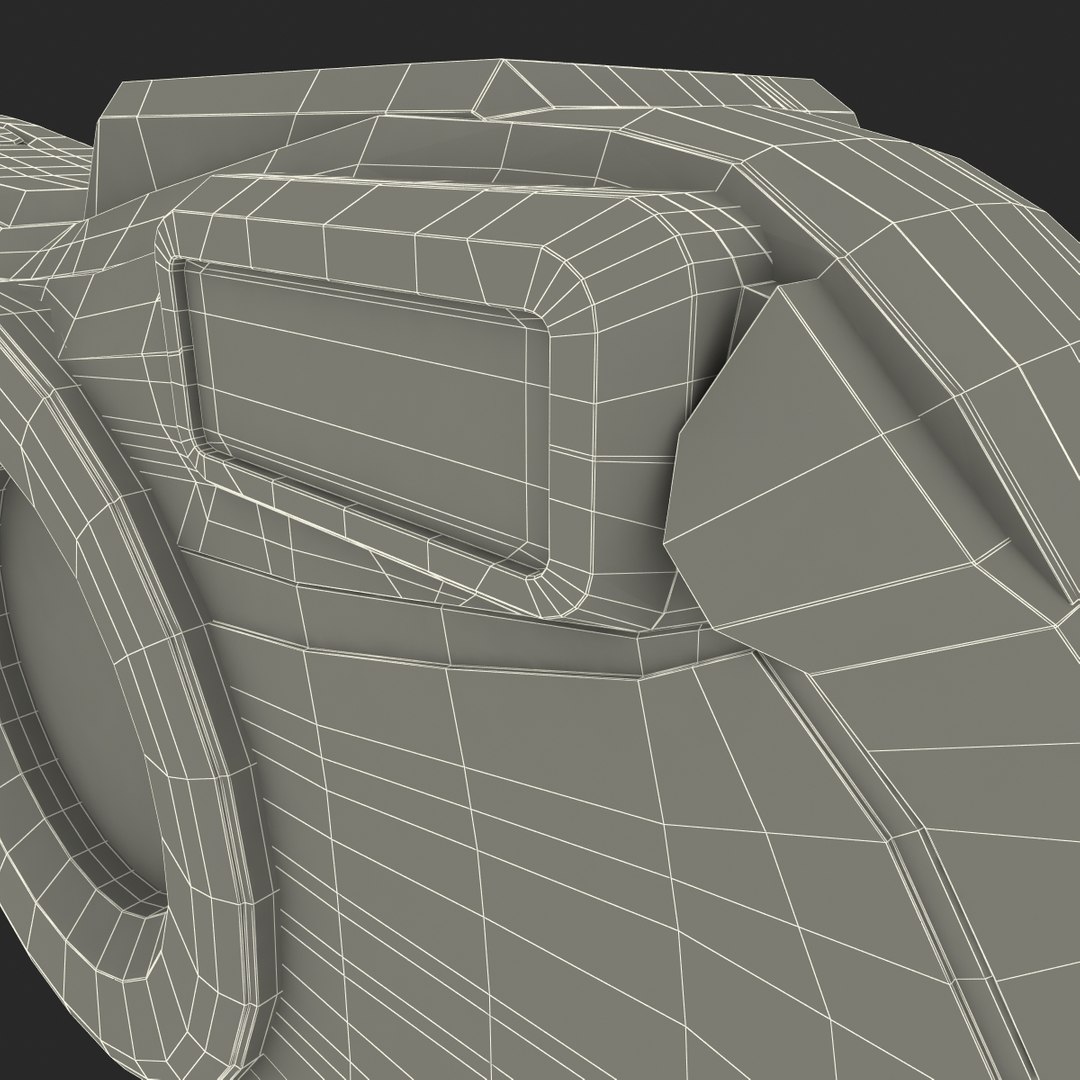The image size is (1080, 1080).
Task: Select the dense mesh object at far left edge
Action: [x=41, y=172]
